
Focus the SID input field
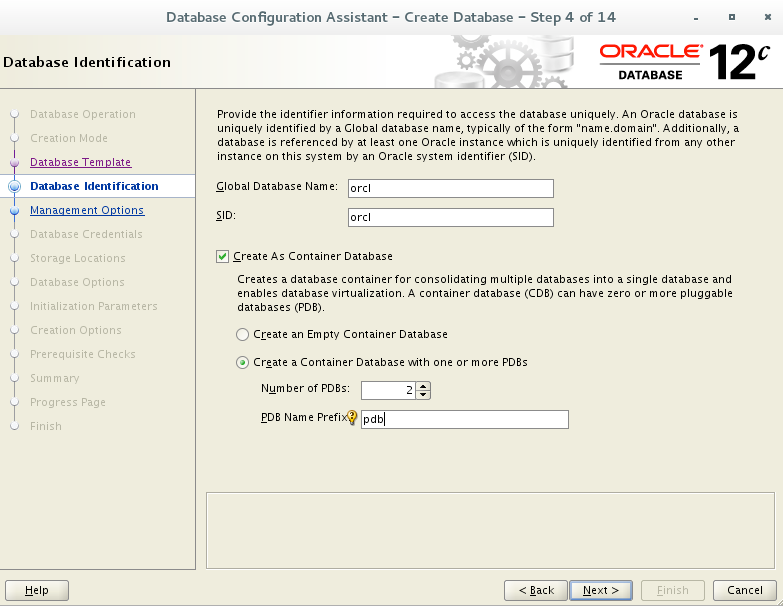point(450,217)
